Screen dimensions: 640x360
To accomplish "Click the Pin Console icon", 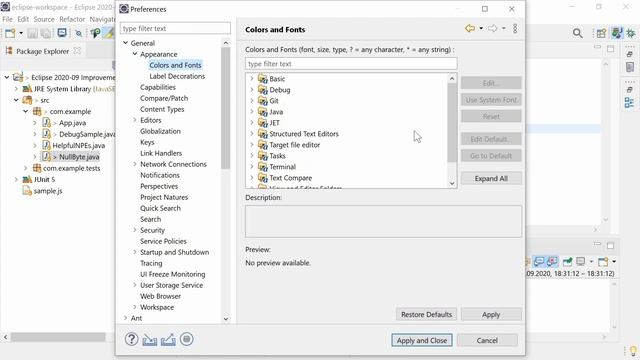I will [567, 262].
